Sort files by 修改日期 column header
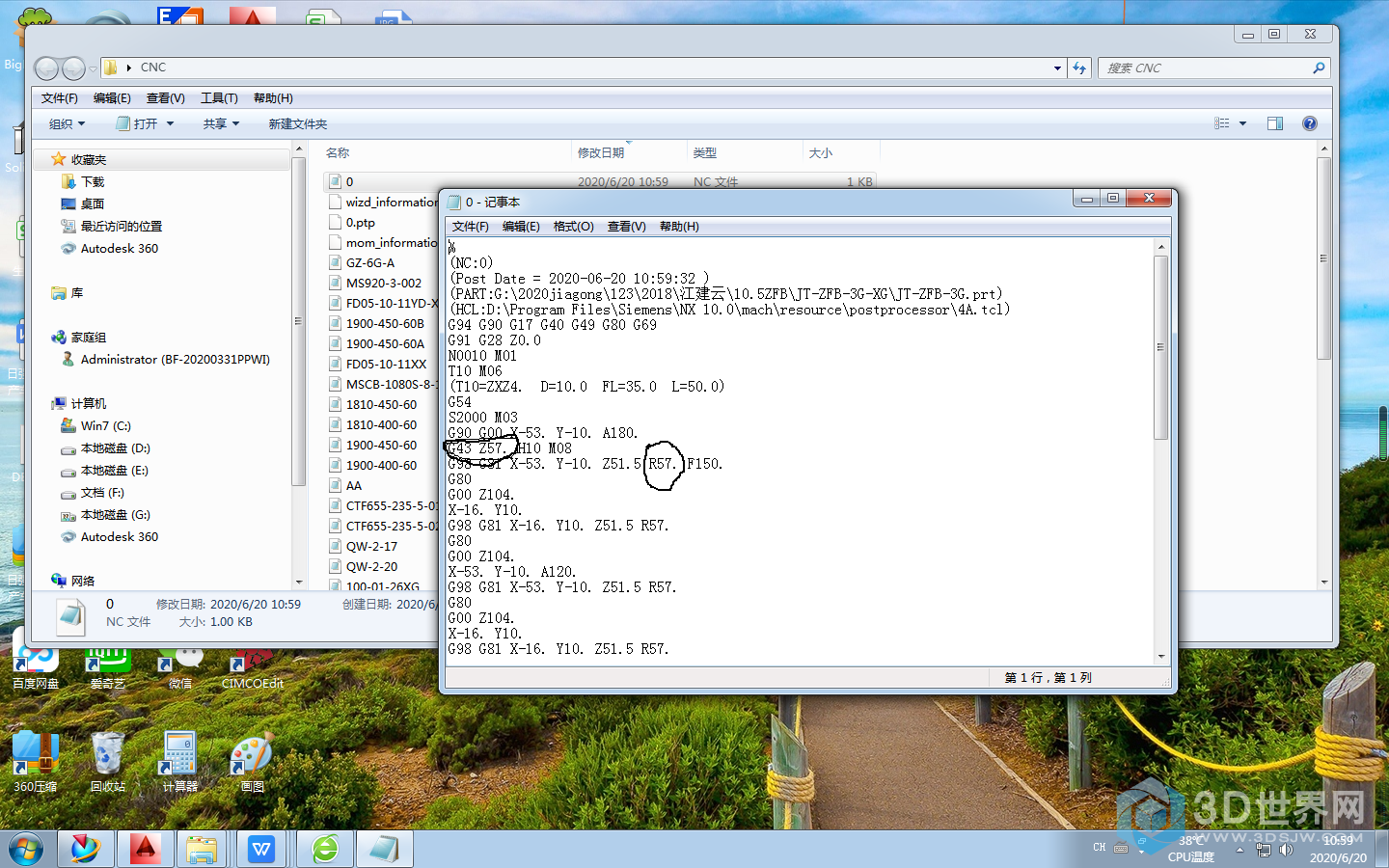 tap(629, 152)
